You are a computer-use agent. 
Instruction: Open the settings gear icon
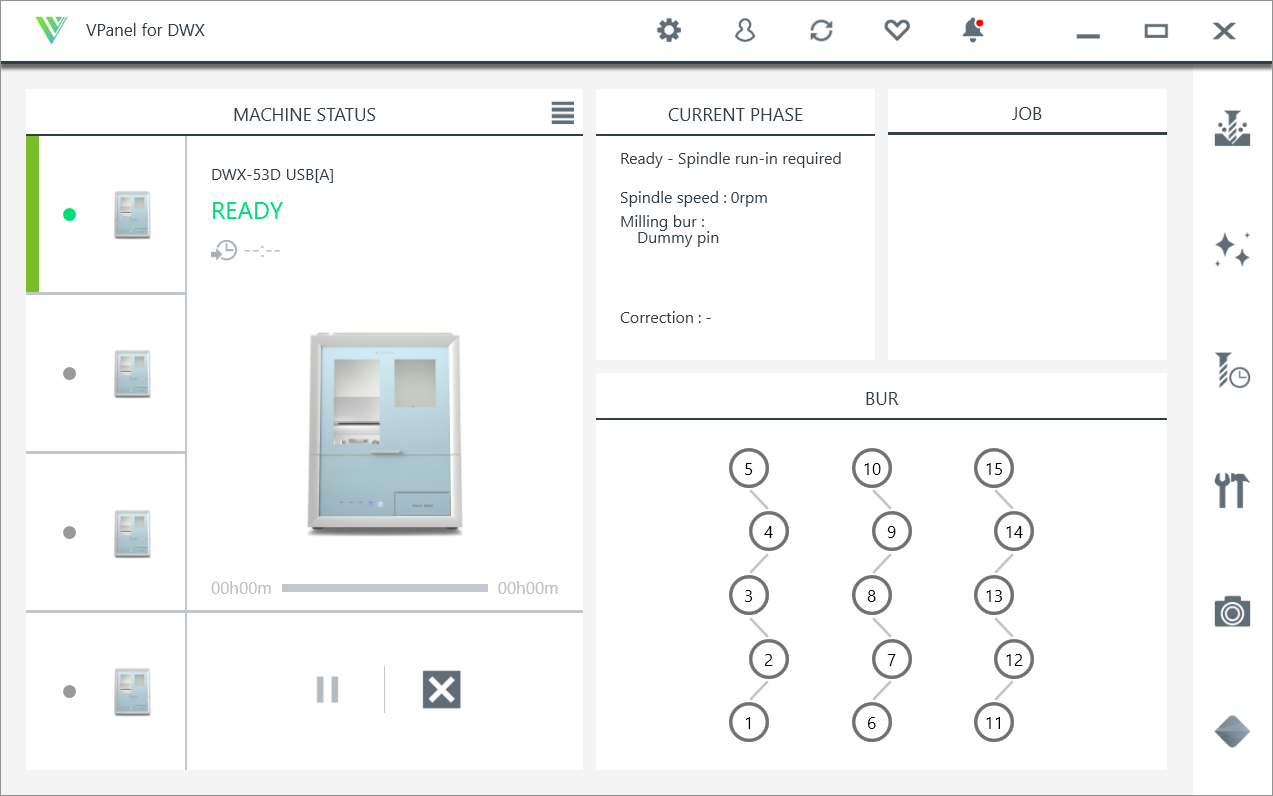coord(669,31)
